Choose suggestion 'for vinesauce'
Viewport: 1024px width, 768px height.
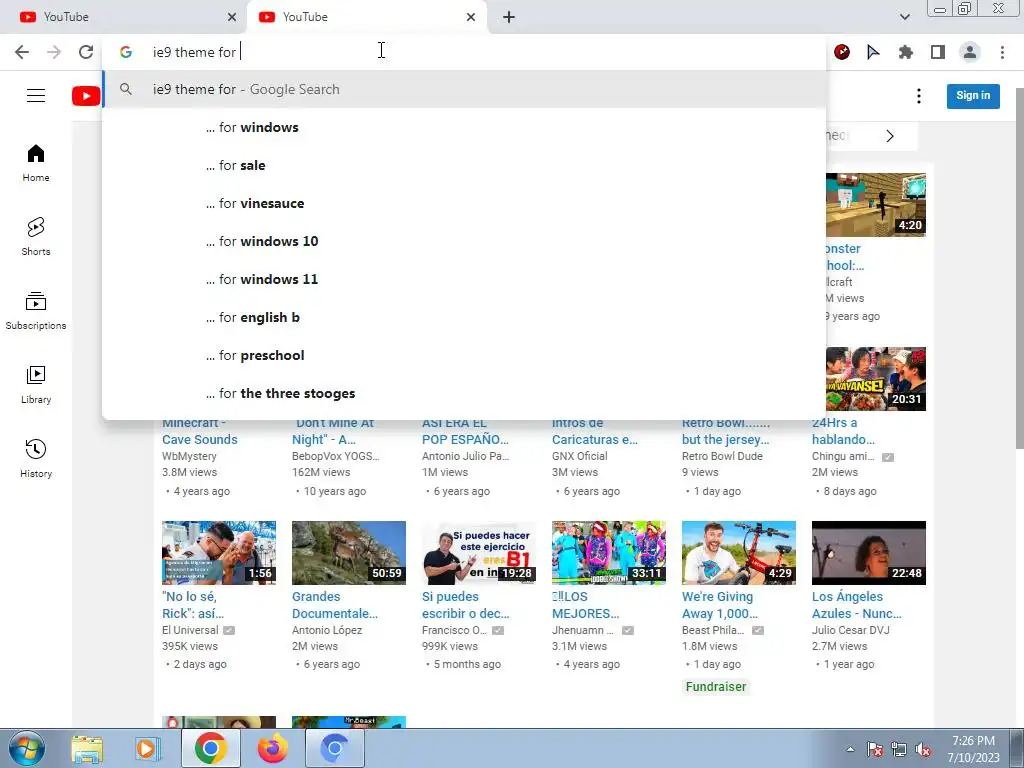(x=464, y=203)
